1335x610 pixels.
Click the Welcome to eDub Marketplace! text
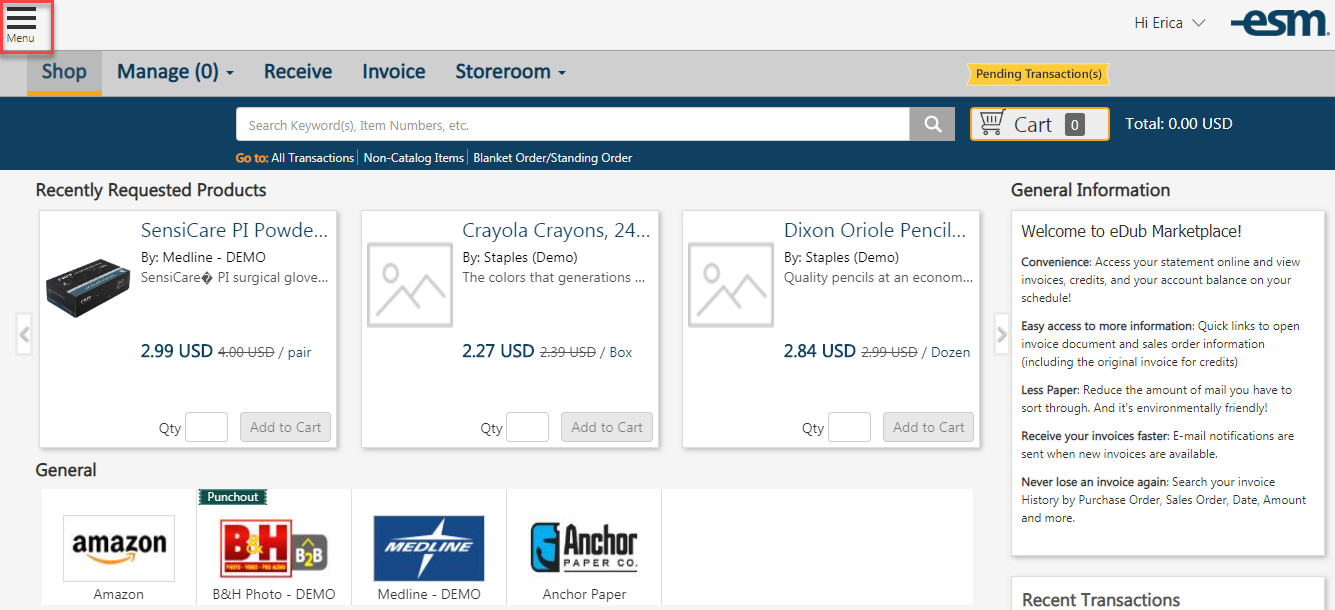point(1131,231)
